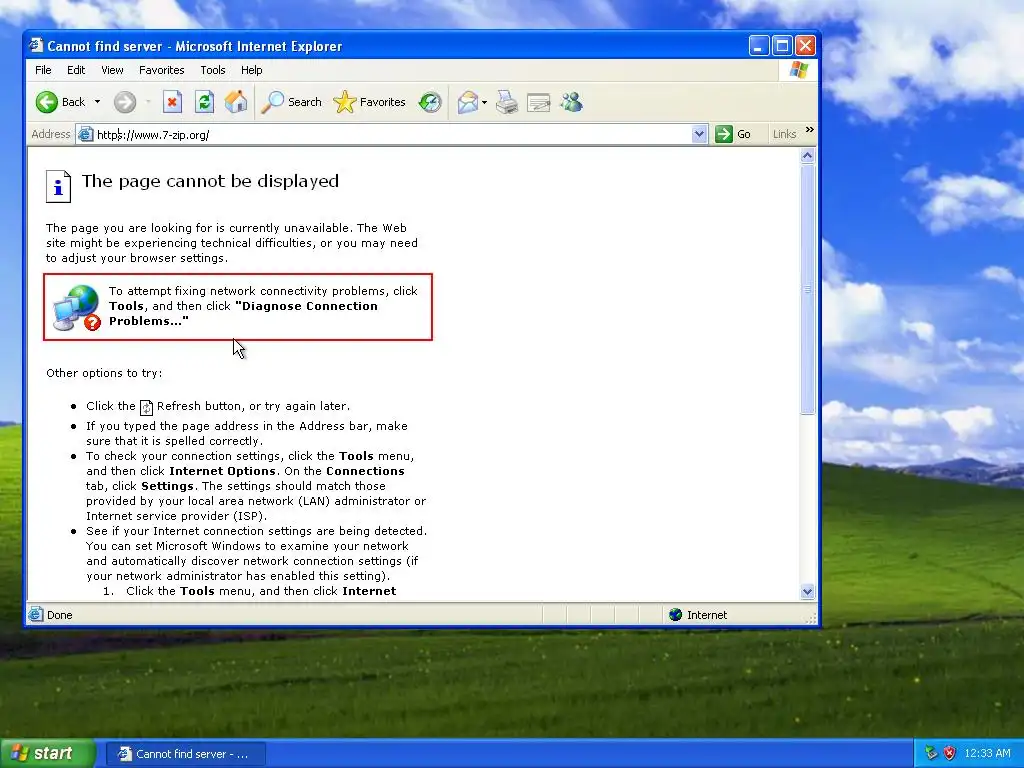Expand the Address bar dropdown arrow
Viewport: 1024px width, 768px height.
pos(699,135)
